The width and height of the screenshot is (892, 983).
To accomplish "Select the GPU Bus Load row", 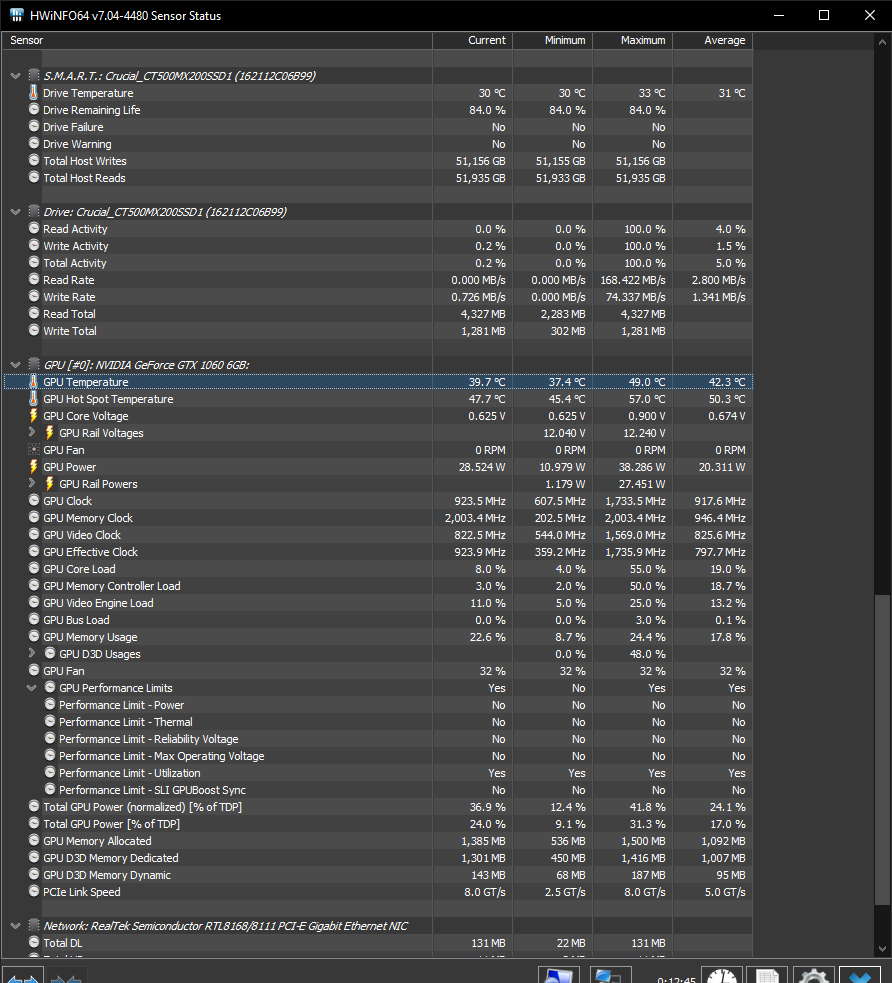I will pos(378,619).
